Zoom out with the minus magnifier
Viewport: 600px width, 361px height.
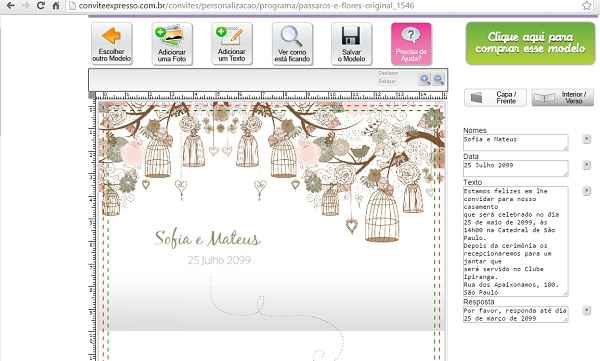pyautogui.click(x=438, y=79)
